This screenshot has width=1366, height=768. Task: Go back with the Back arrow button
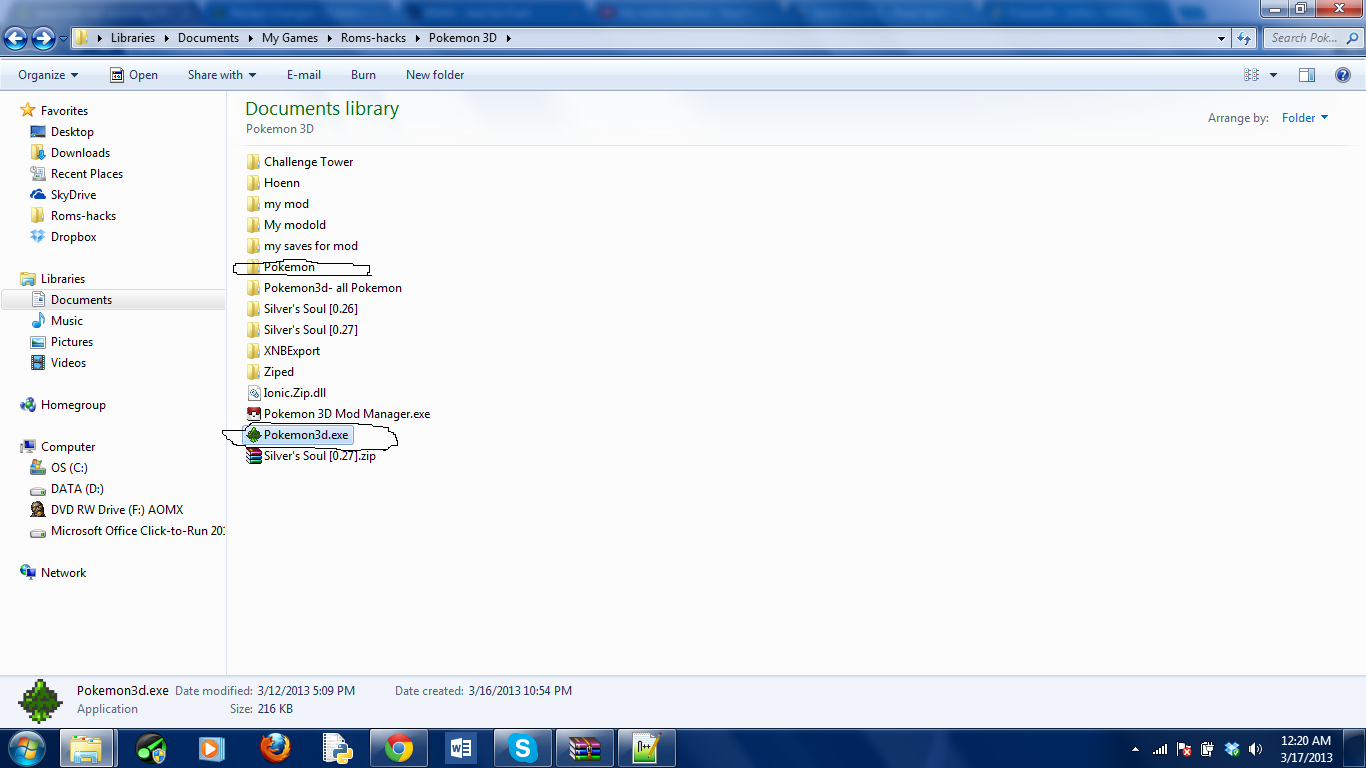(16, 38)
